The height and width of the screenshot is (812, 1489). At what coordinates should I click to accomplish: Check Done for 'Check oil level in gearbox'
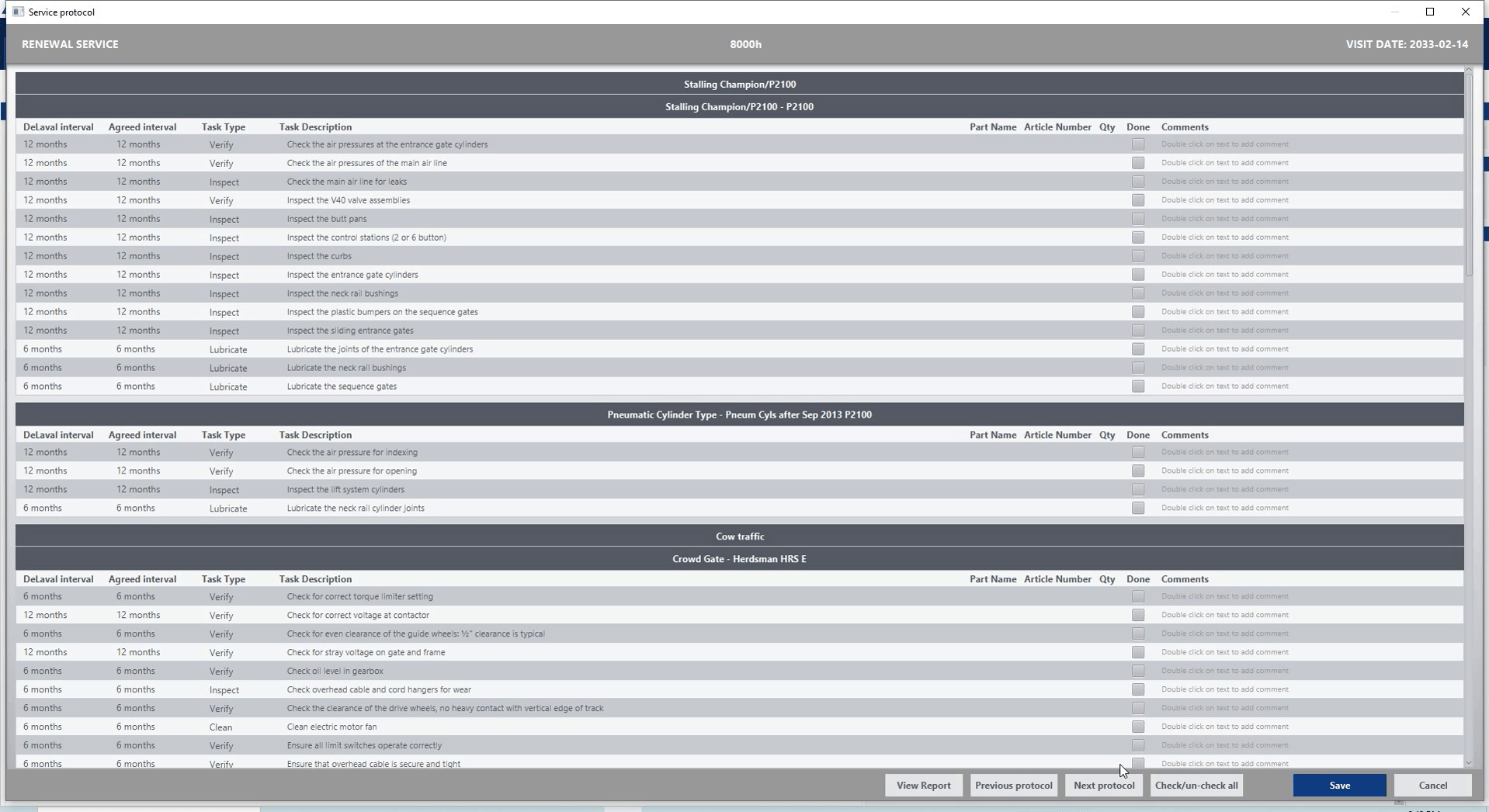pos(1138,671)
